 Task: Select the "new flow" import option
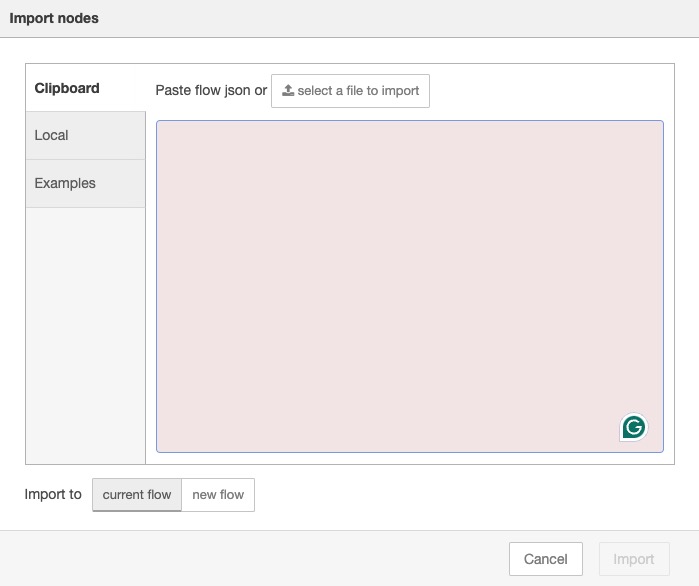pos(218,495)
